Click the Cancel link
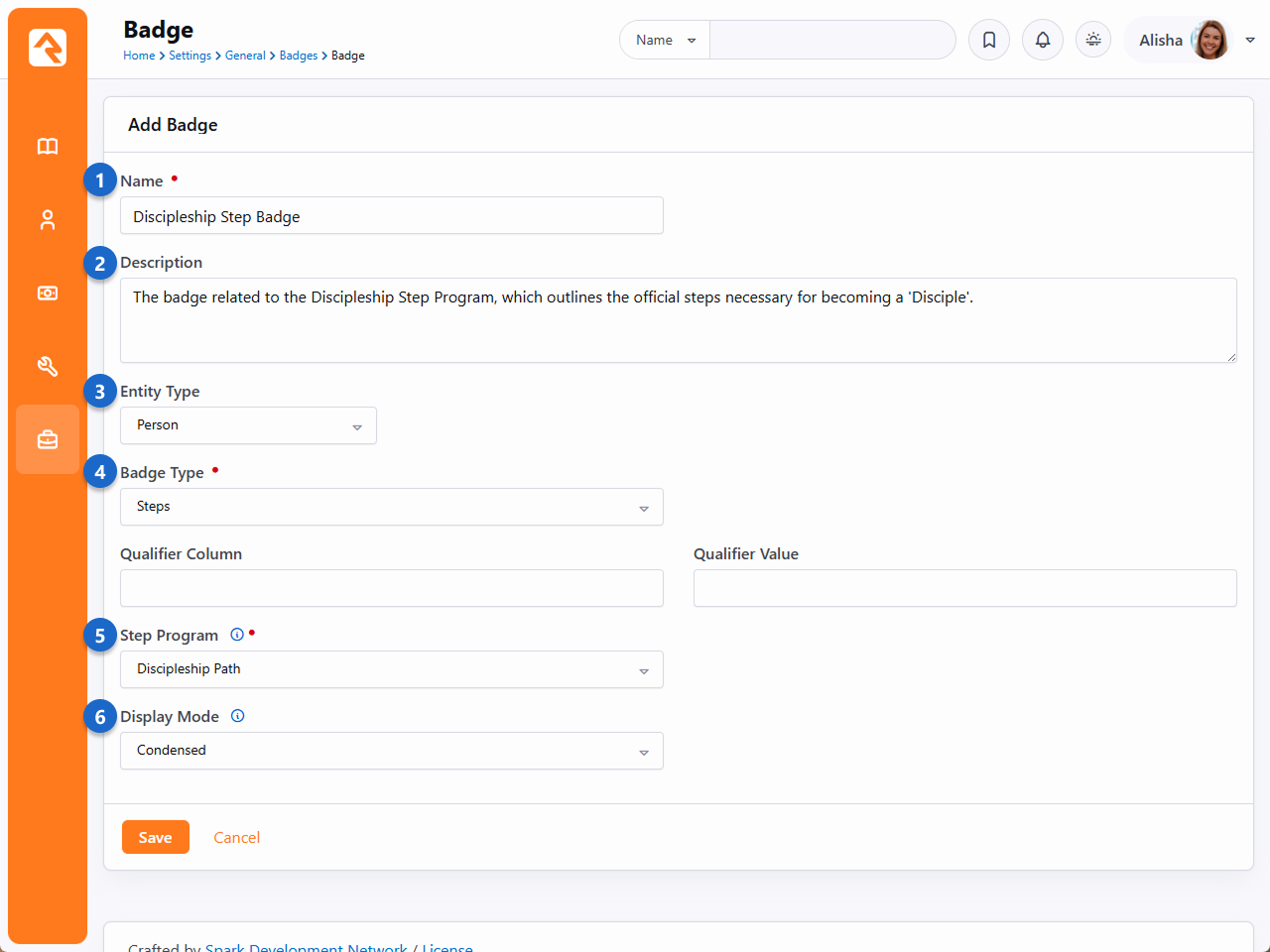1270x952 pixels. coord(237,838)
